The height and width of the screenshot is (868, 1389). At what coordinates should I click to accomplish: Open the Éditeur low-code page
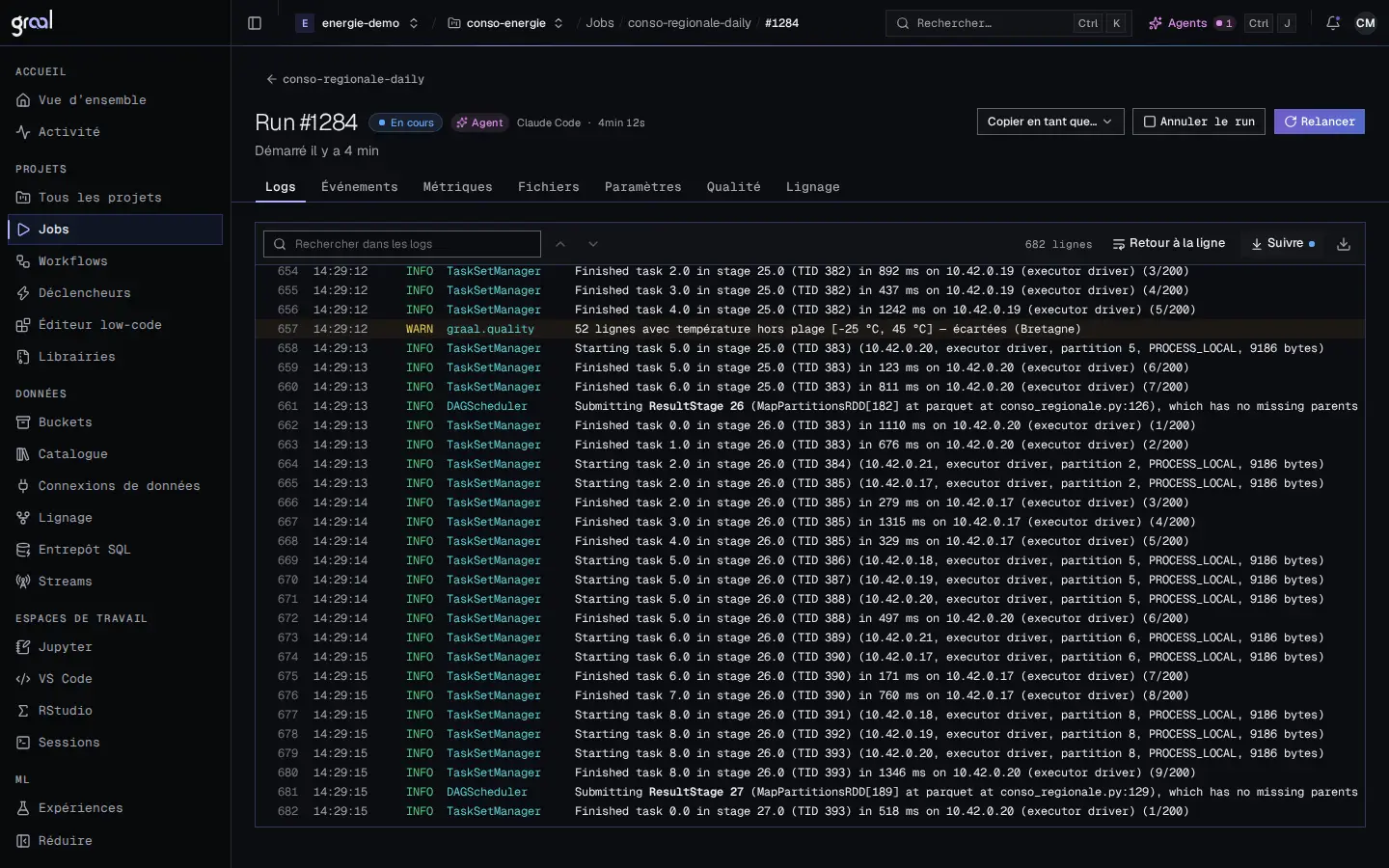click(x=115, y=325)
